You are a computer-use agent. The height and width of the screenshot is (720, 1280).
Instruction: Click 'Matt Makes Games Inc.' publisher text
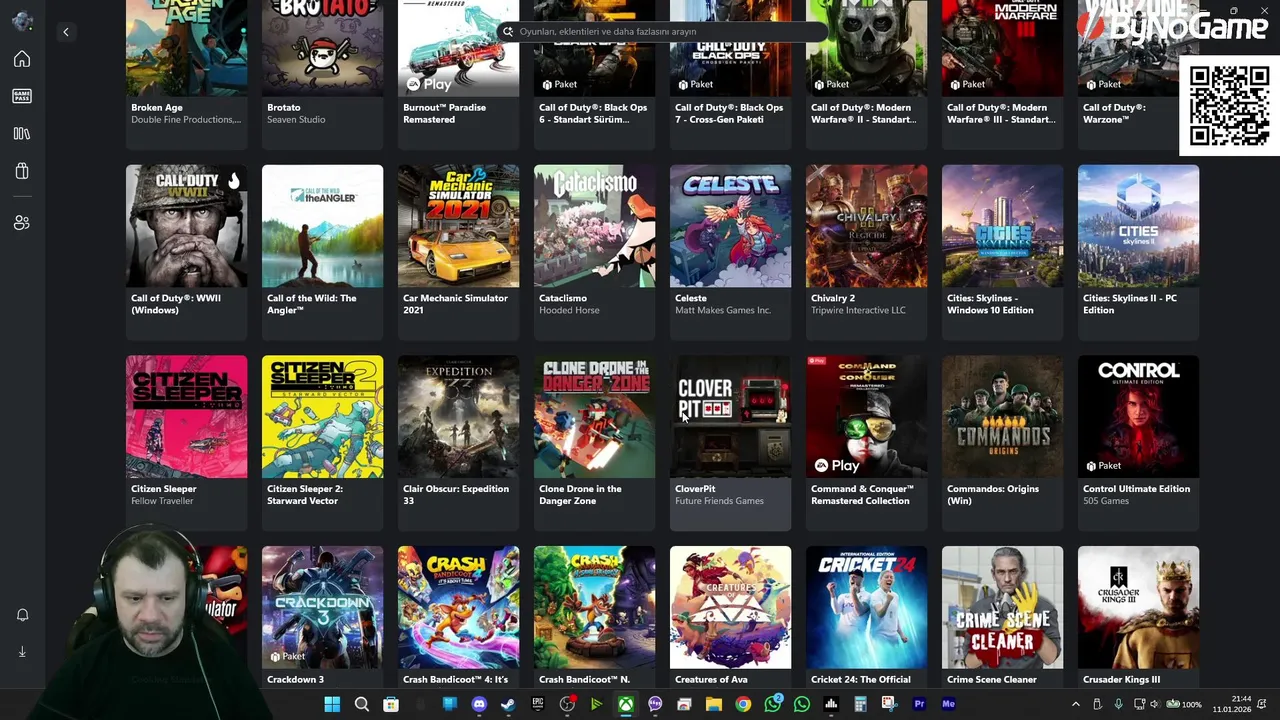723,310
